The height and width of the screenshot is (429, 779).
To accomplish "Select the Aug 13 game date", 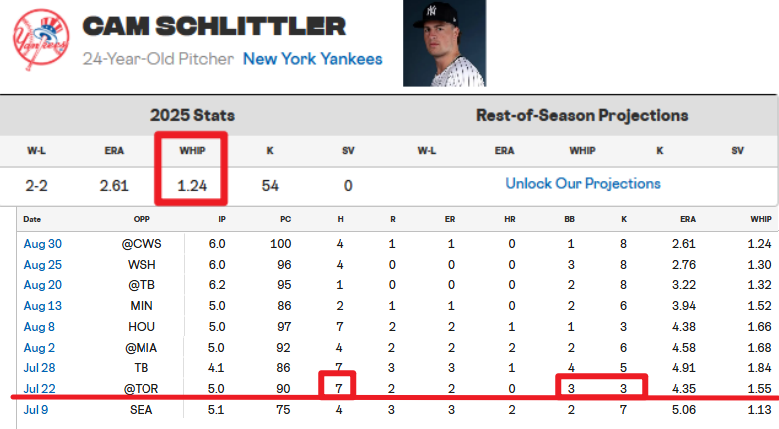I will point(43,306).
